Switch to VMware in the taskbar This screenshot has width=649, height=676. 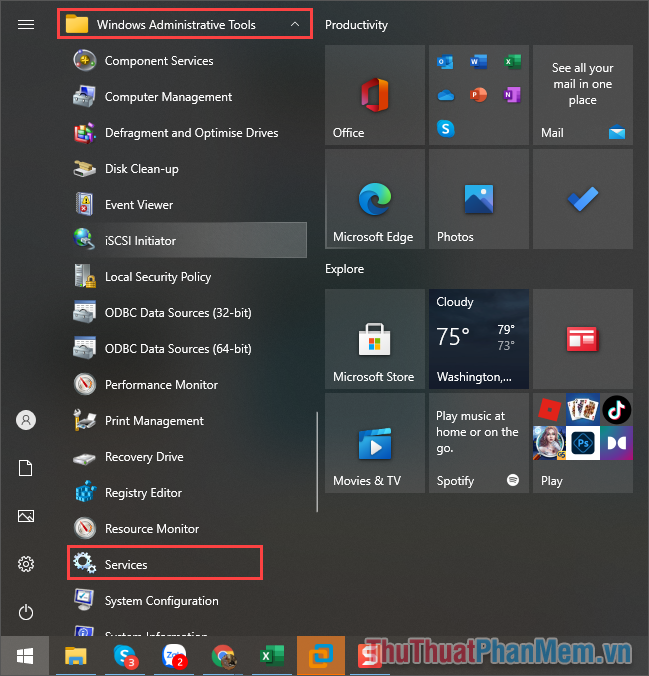321,656
